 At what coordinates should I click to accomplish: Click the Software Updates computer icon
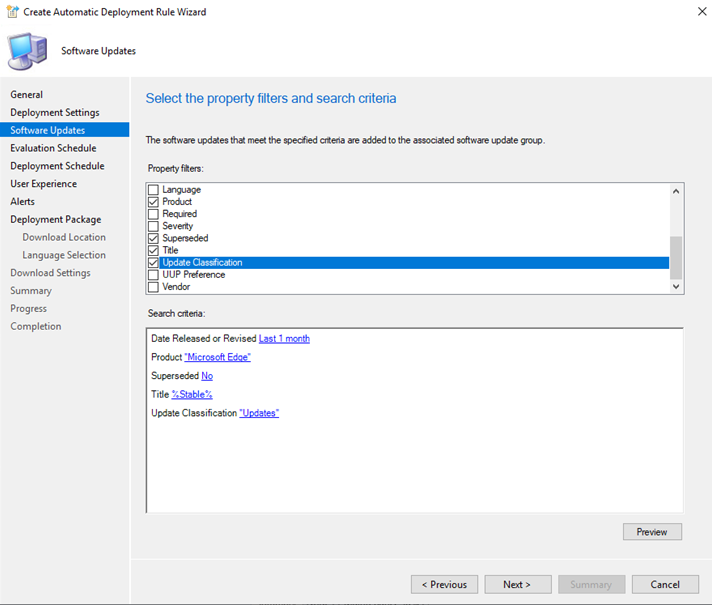[27, 51]
